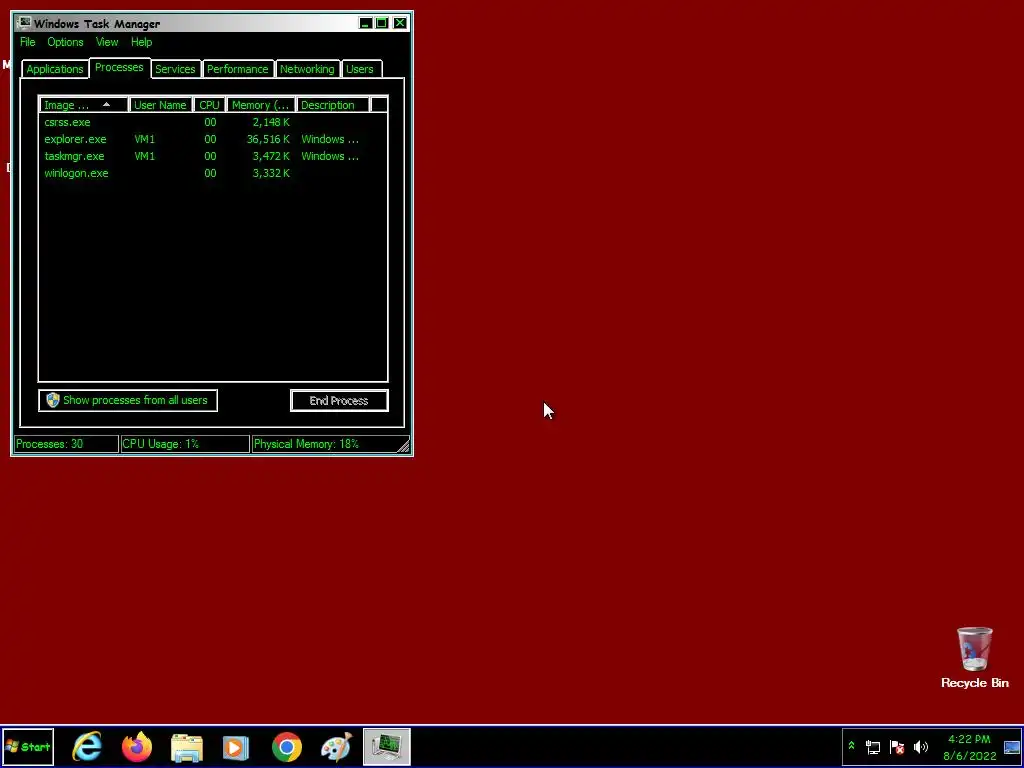Click Show processes from all users
The height and width of the screenshot is (768, 1024).
click(128, 400)
